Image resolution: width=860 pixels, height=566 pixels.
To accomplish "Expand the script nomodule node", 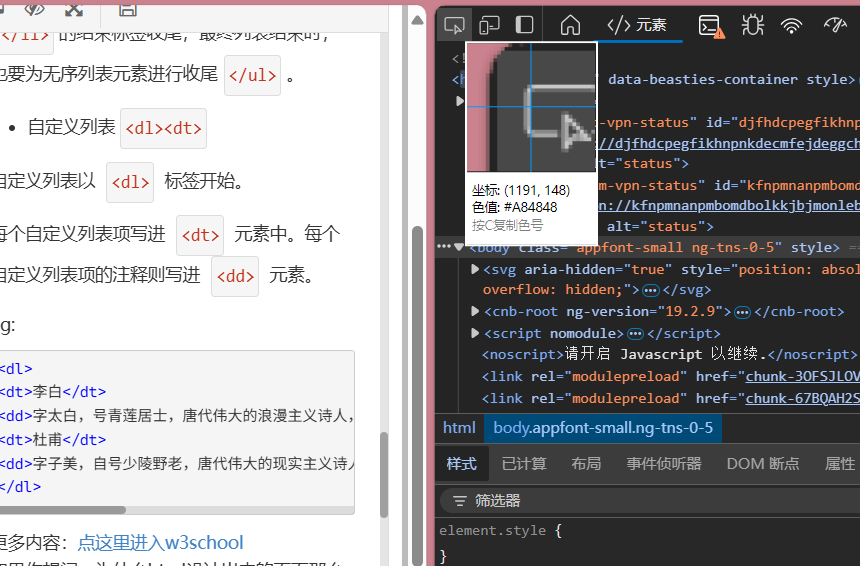I will 475,333.
